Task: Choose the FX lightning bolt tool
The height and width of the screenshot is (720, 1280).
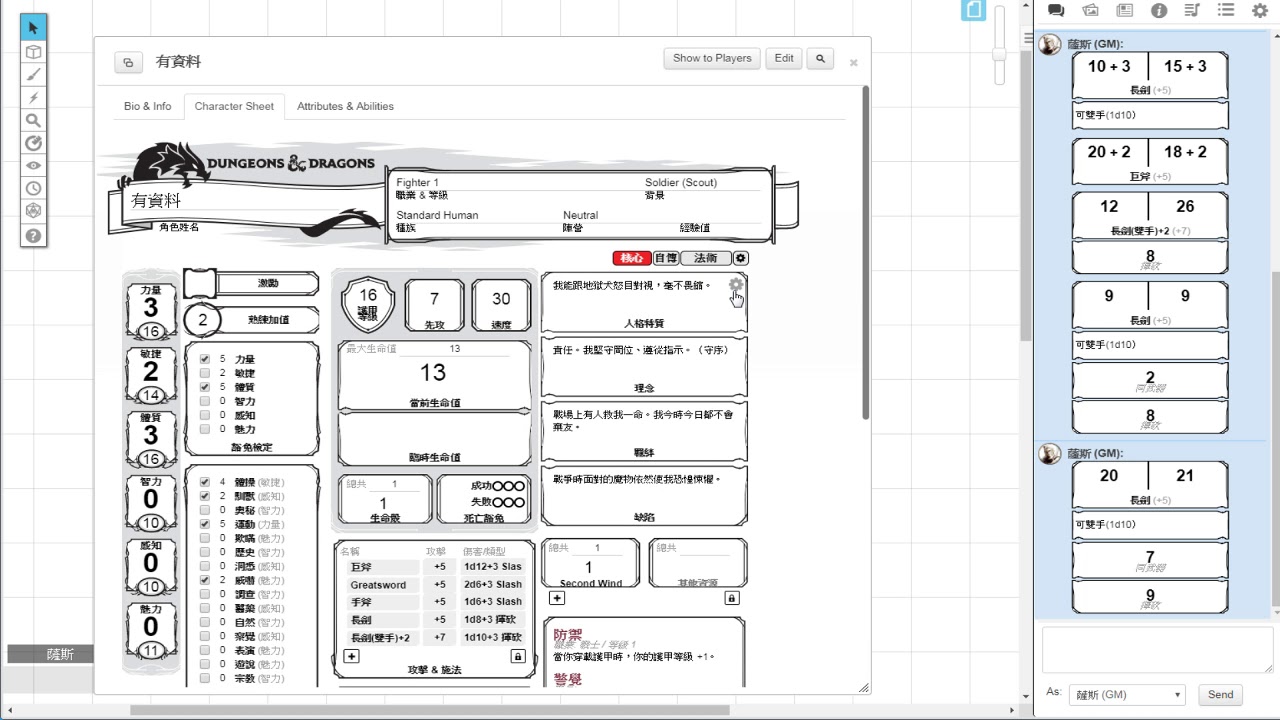Action: [x=33, y=98]
